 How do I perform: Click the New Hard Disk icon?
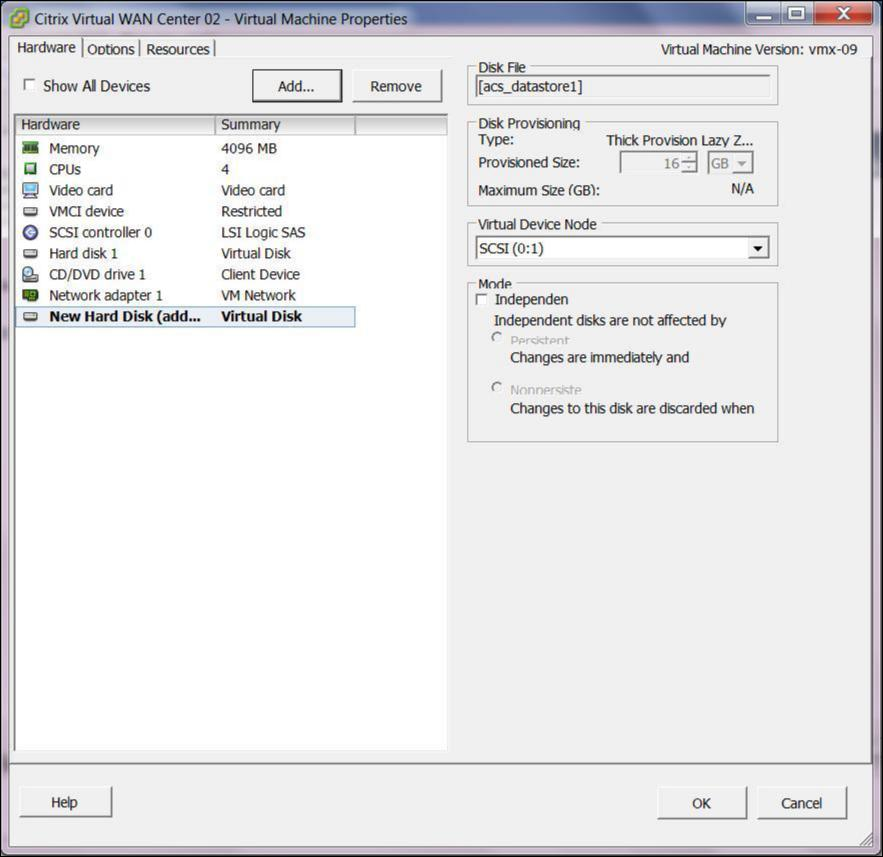30,316
